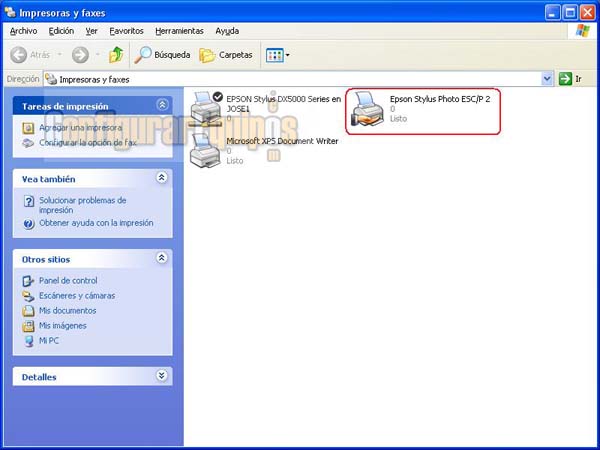This screenshot has width=600, height=450.
Task: Click the Solucionar problemas question icon
Action: coord(29,201)
